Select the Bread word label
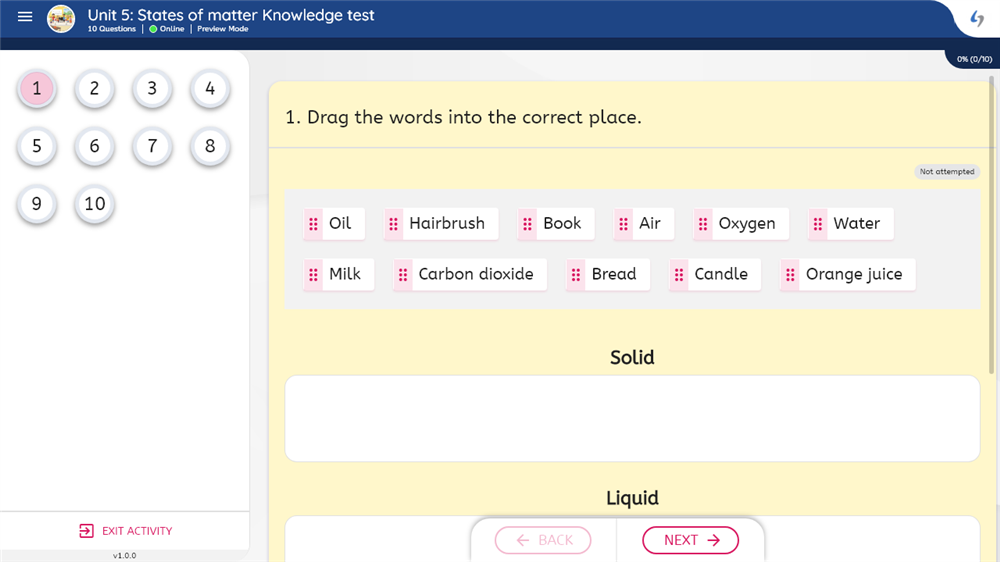The image size is (1000, 562). pos(614,274)
